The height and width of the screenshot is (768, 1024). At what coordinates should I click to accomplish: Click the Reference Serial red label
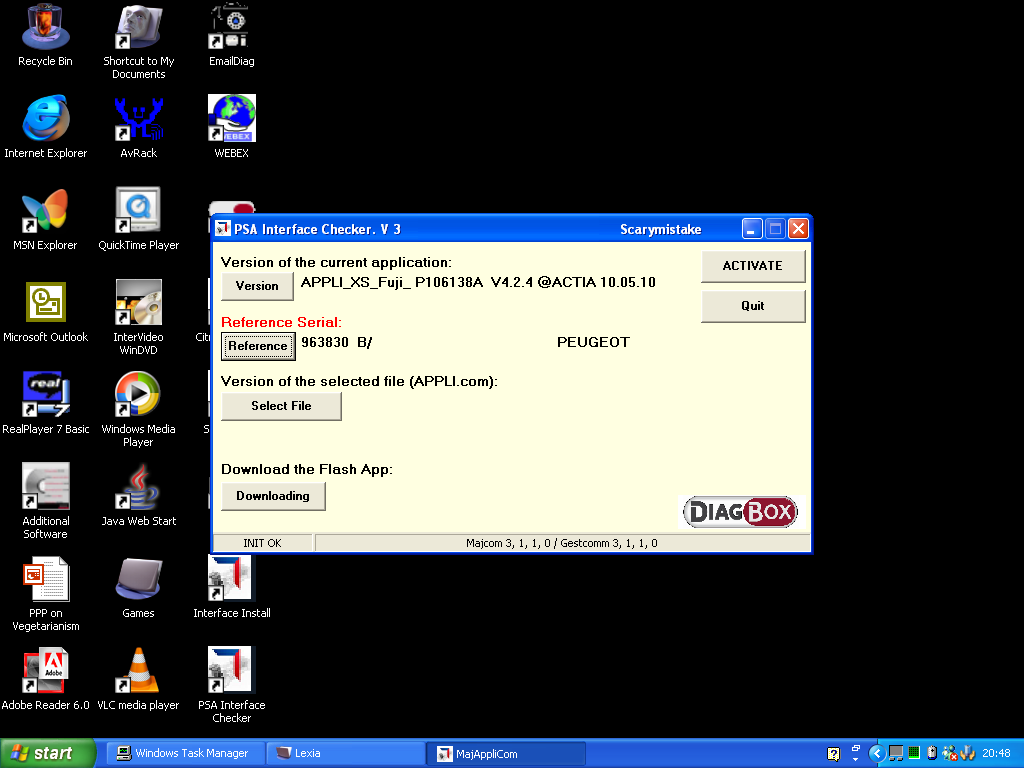(281, 322)
